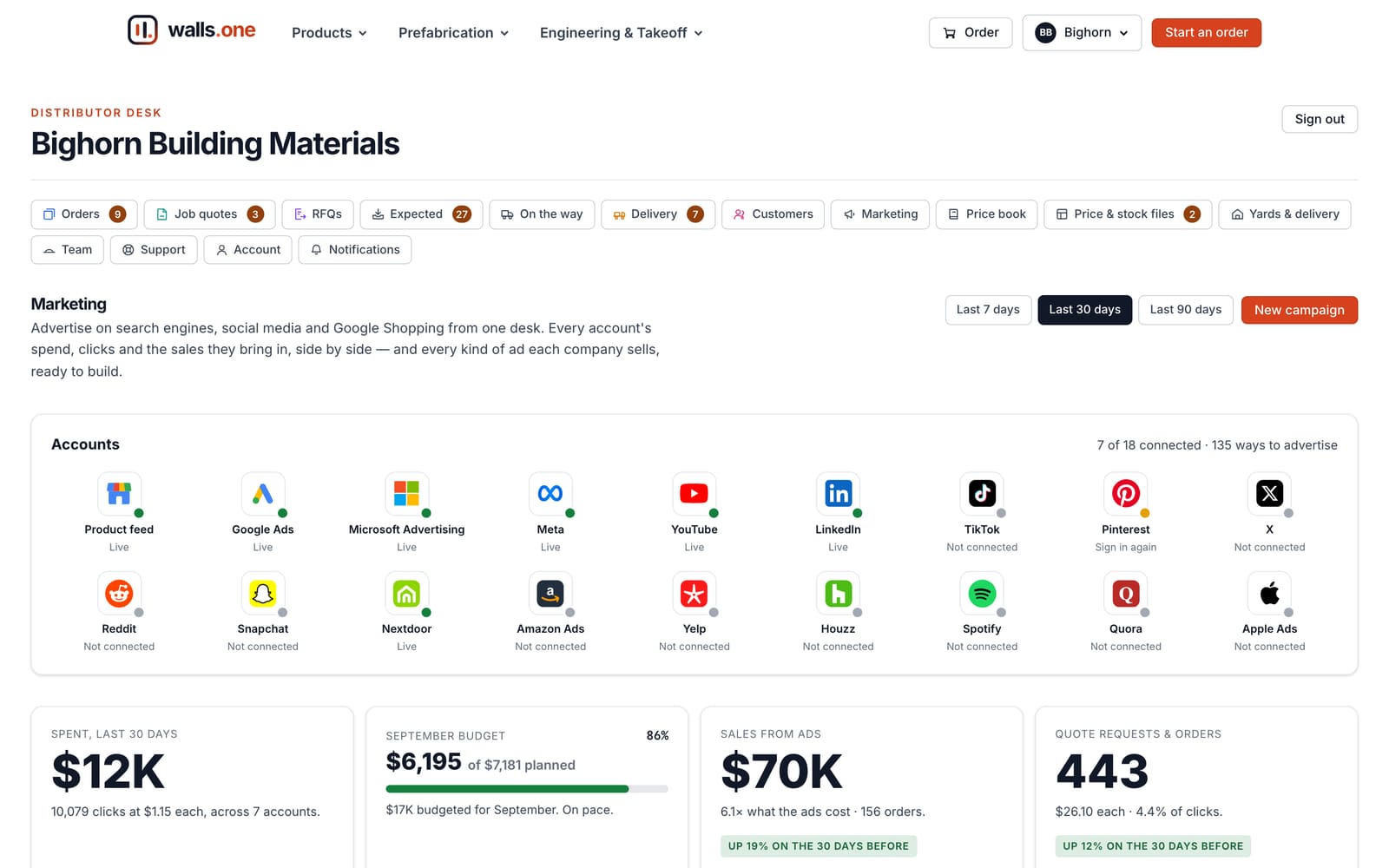Connect the Houzz account icon
1389x868 pixels.
pyautogui.click(x=838, y=594)
